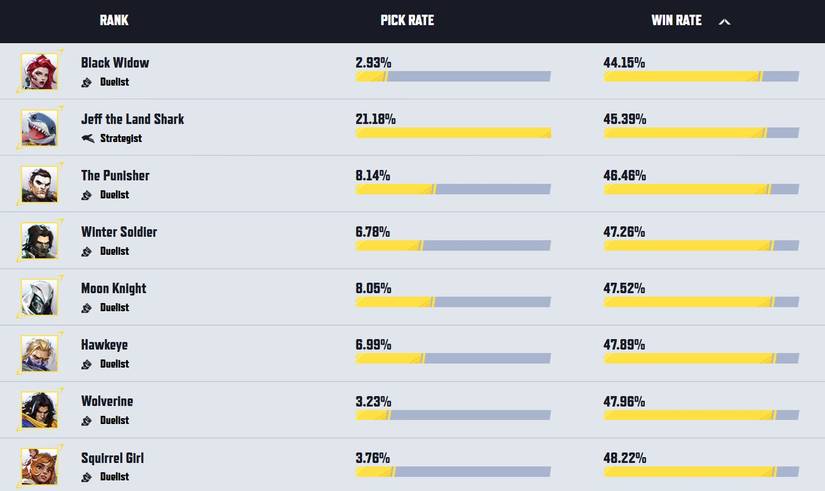
Task: Click Wolverine's 47.96% win rate value
Action: 624,402
